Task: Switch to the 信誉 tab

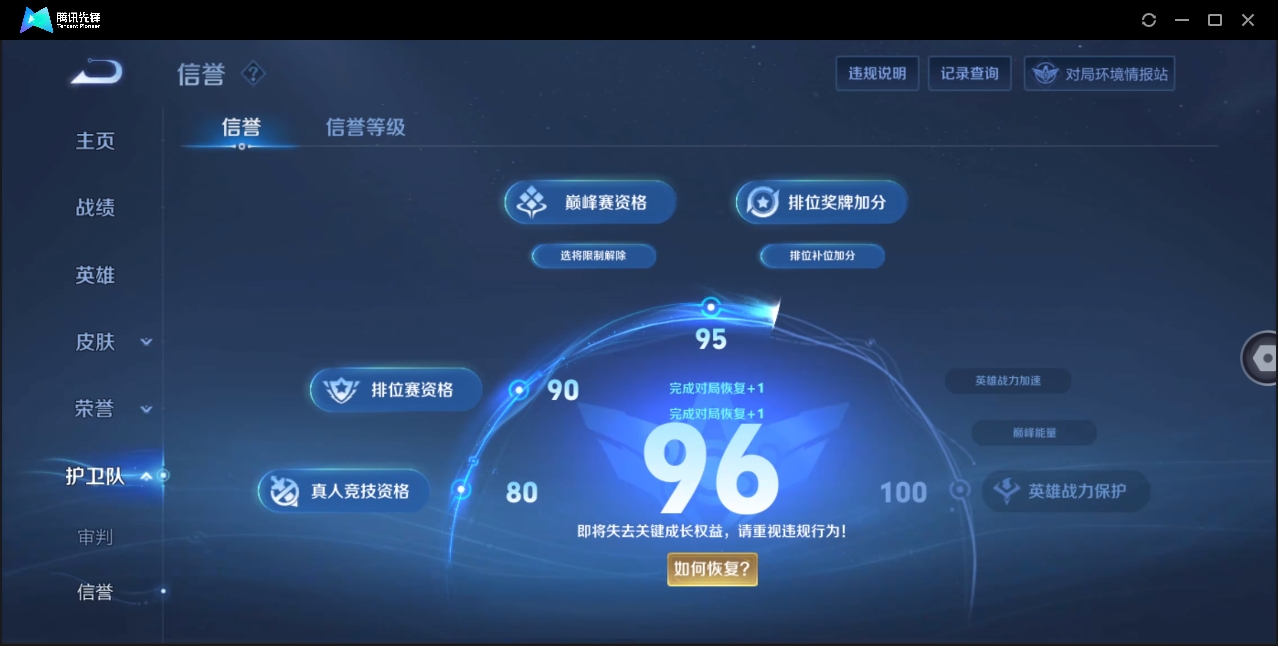Action: [241, 127]
